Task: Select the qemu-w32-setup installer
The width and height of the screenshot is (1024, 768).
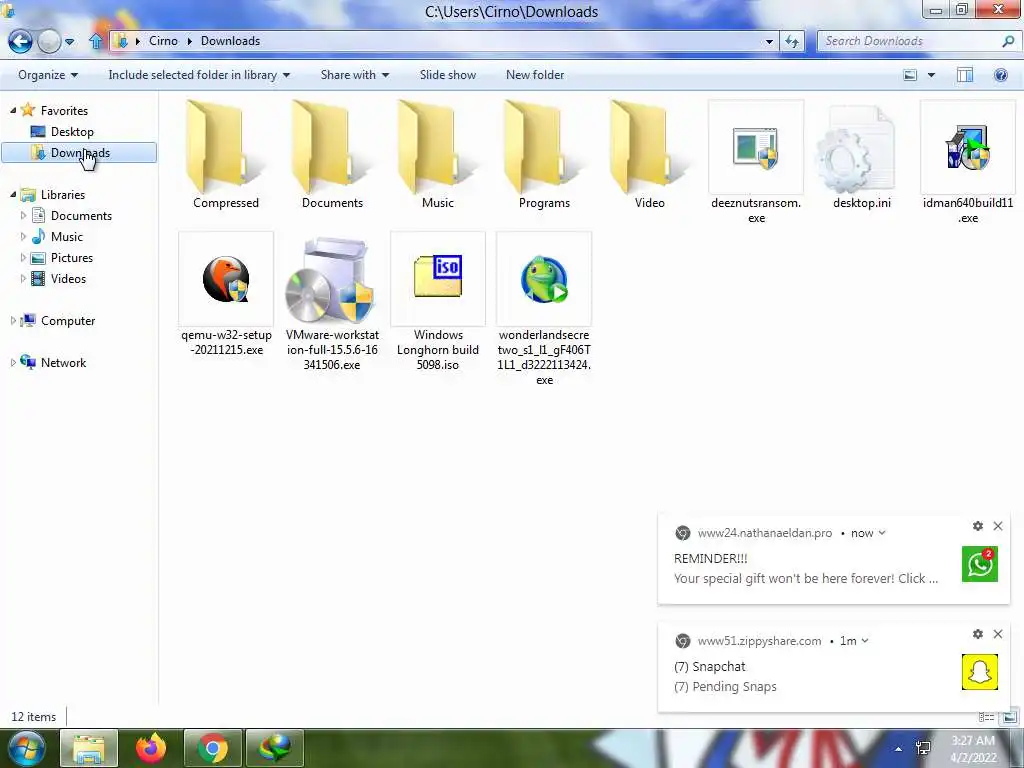Action: 226,294
